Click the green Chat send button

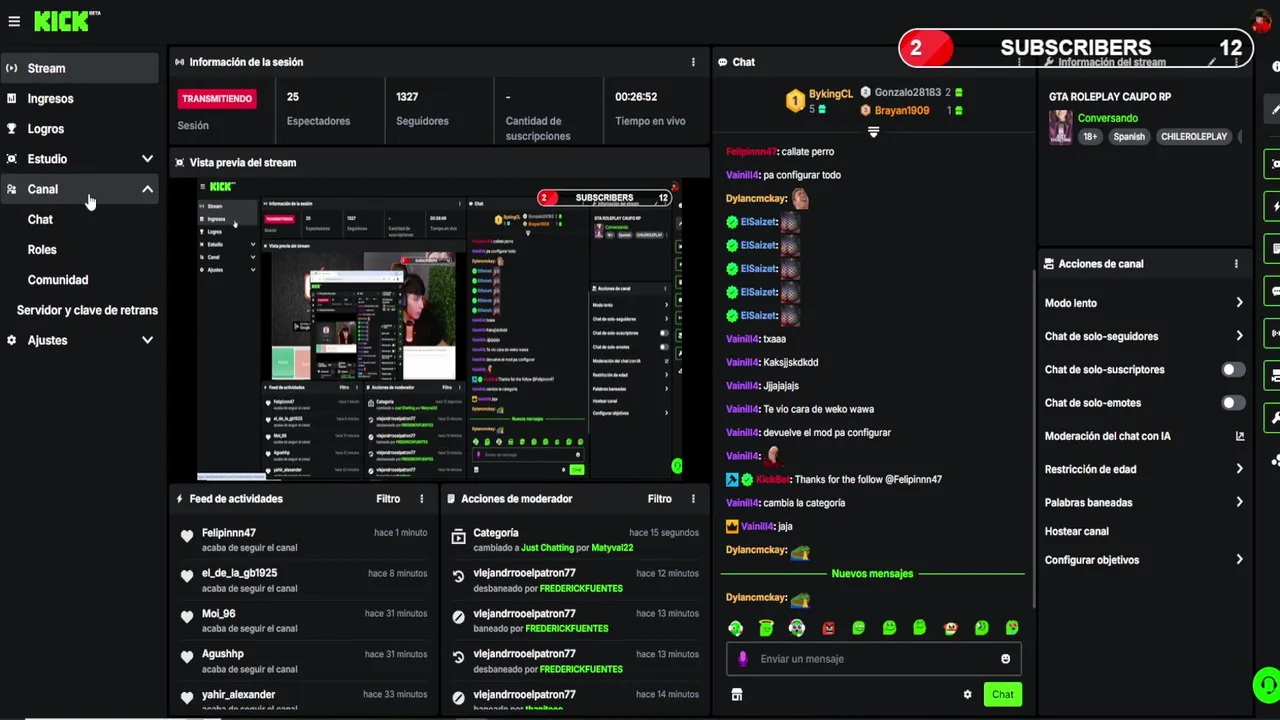click(x=1003, y=695)
